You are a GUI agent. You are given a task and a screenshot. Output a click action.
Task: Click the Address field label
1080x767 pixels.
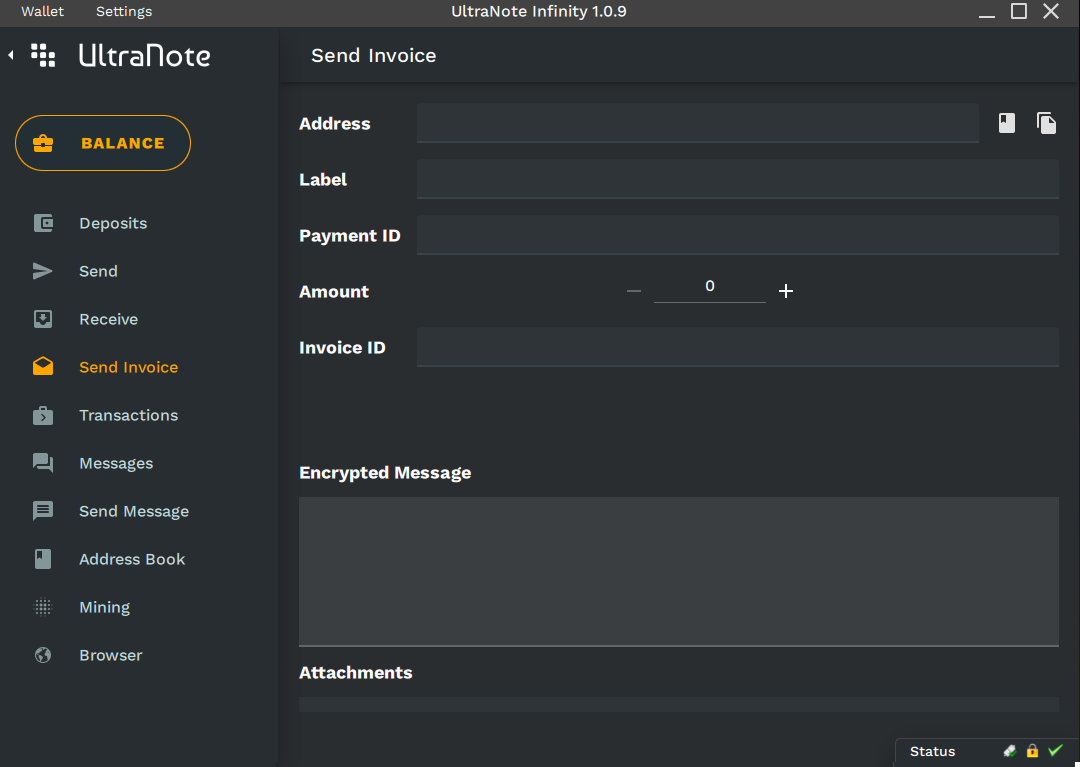(335, 124)
